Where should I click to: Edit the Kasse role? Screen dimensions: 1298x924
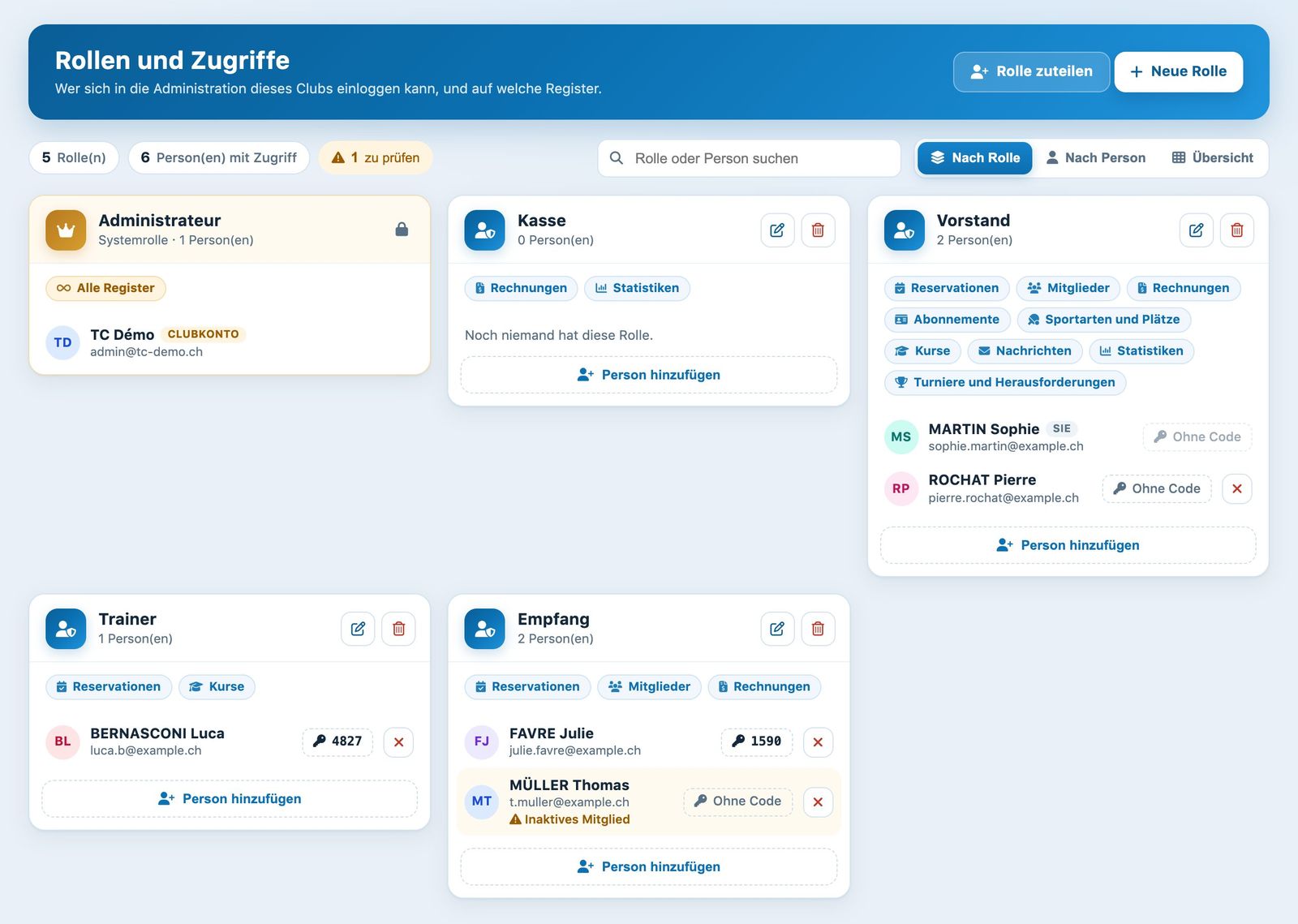pos(777,230)
